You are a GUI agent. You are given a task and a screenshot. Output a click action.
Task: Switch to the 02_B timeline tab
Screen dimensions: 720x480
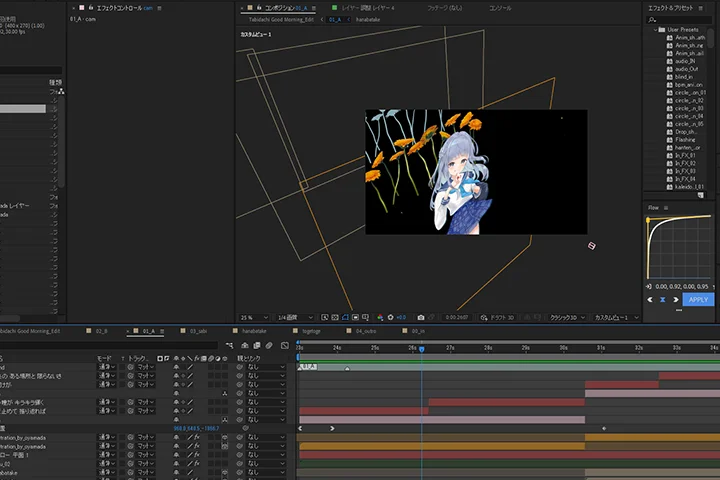tap(101, 331)
